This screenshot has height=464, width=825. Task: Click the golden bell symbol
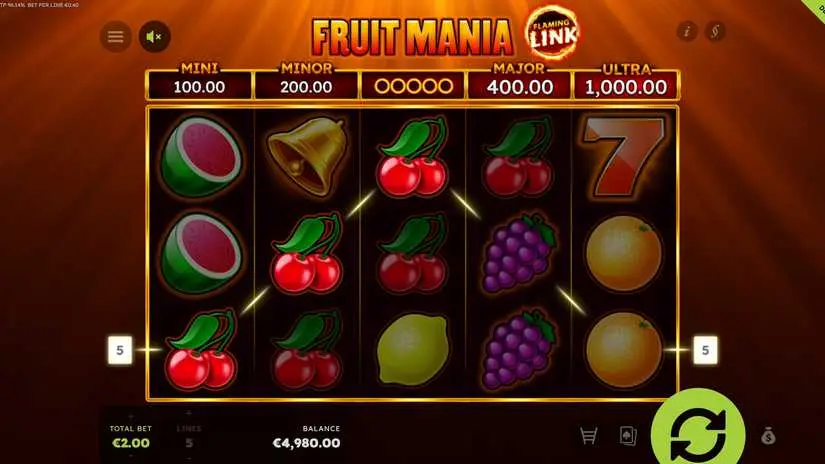point(308,156)
